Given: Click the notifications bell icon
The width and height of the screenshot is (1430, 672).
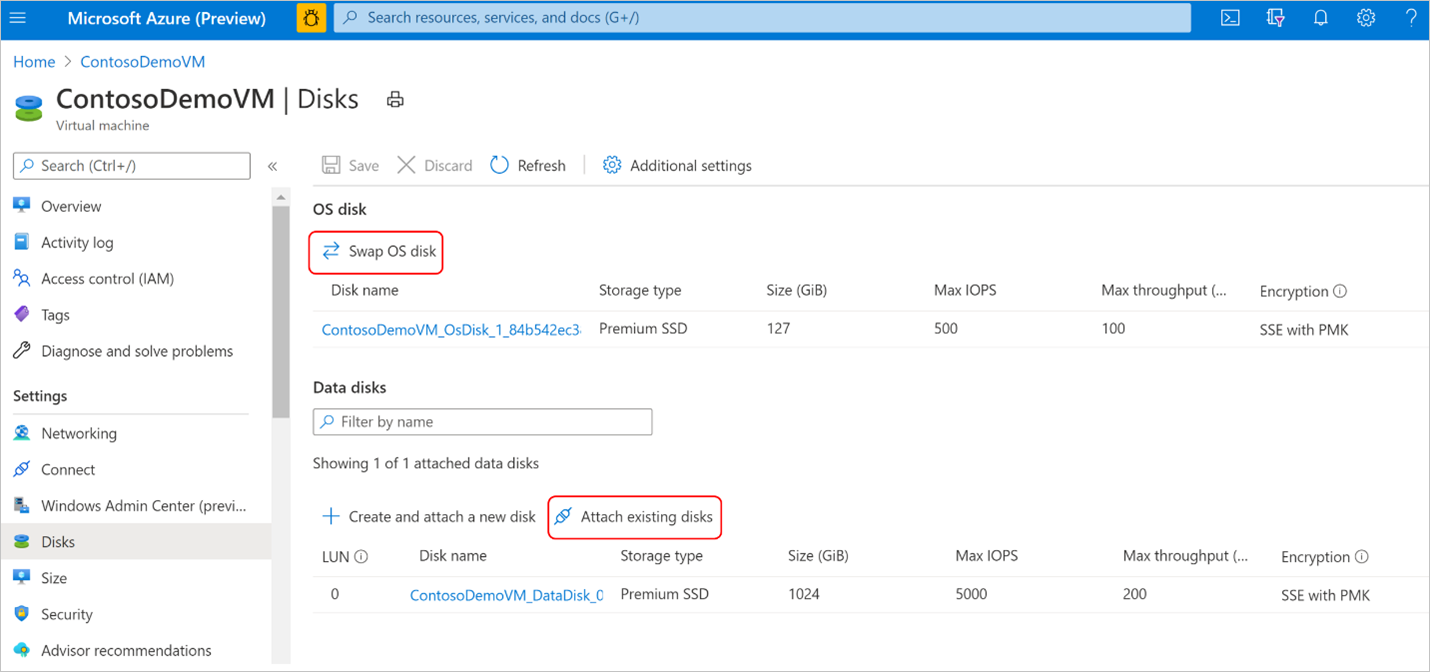Looking at the screenshot, I should click(x=1321, y=18).
